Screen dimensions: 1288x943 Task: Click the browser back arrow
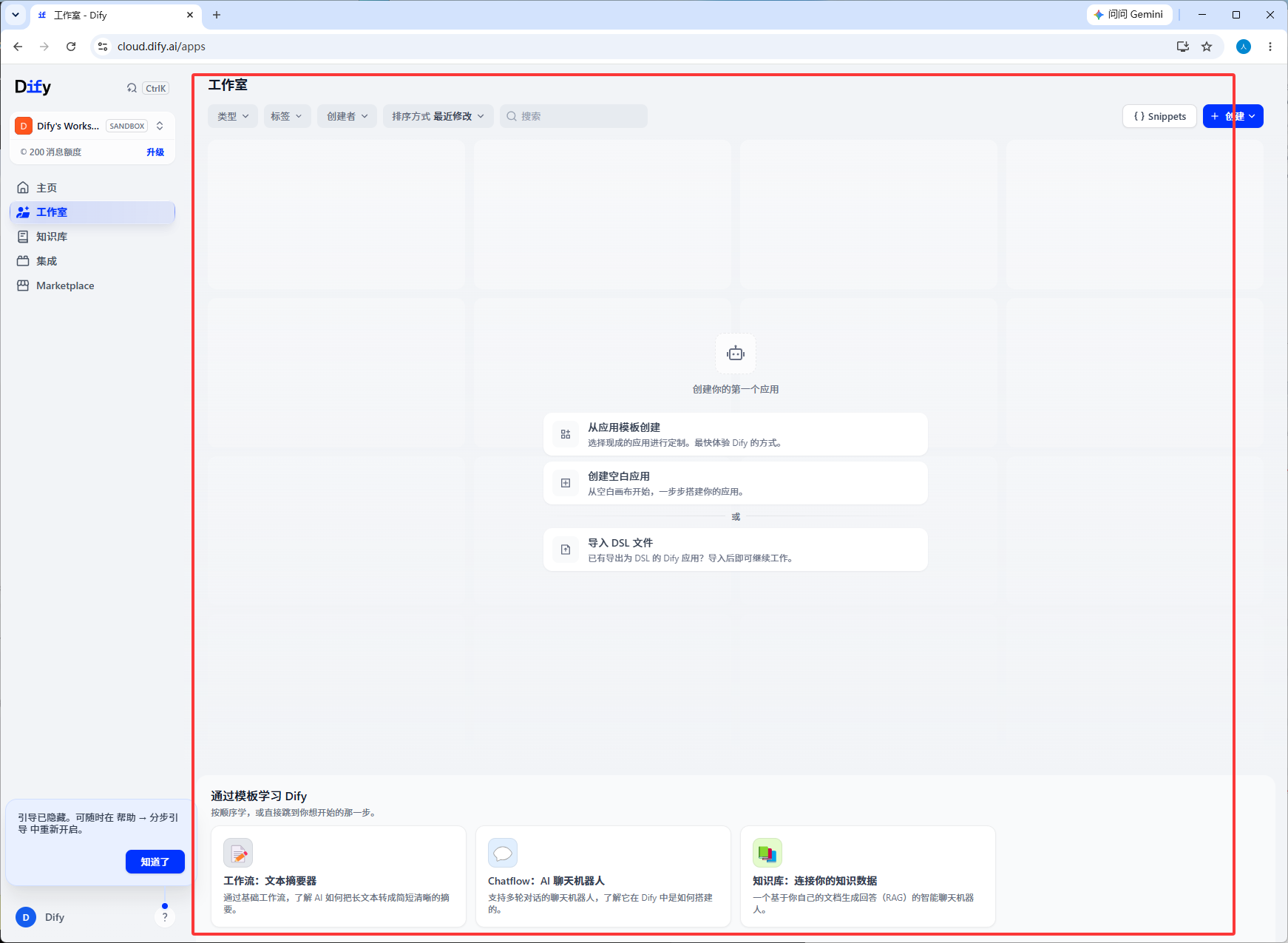[x=18, y=47]
